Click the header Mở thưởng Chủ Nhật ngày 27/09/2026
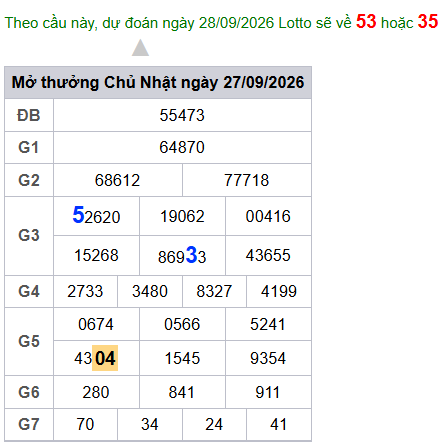 [158, 82]
